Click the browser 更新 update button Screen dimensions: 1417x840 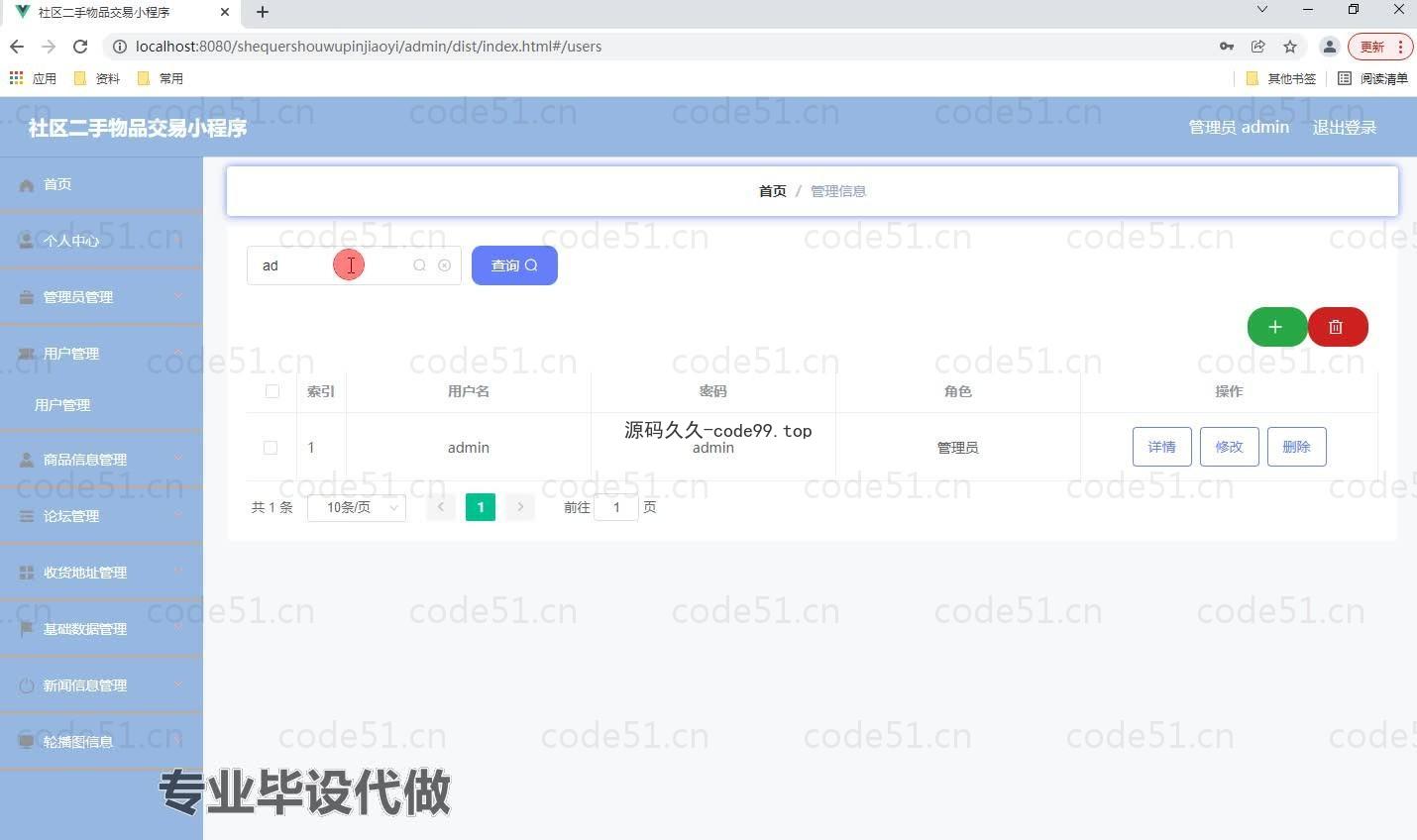(x=1379, y=47)
